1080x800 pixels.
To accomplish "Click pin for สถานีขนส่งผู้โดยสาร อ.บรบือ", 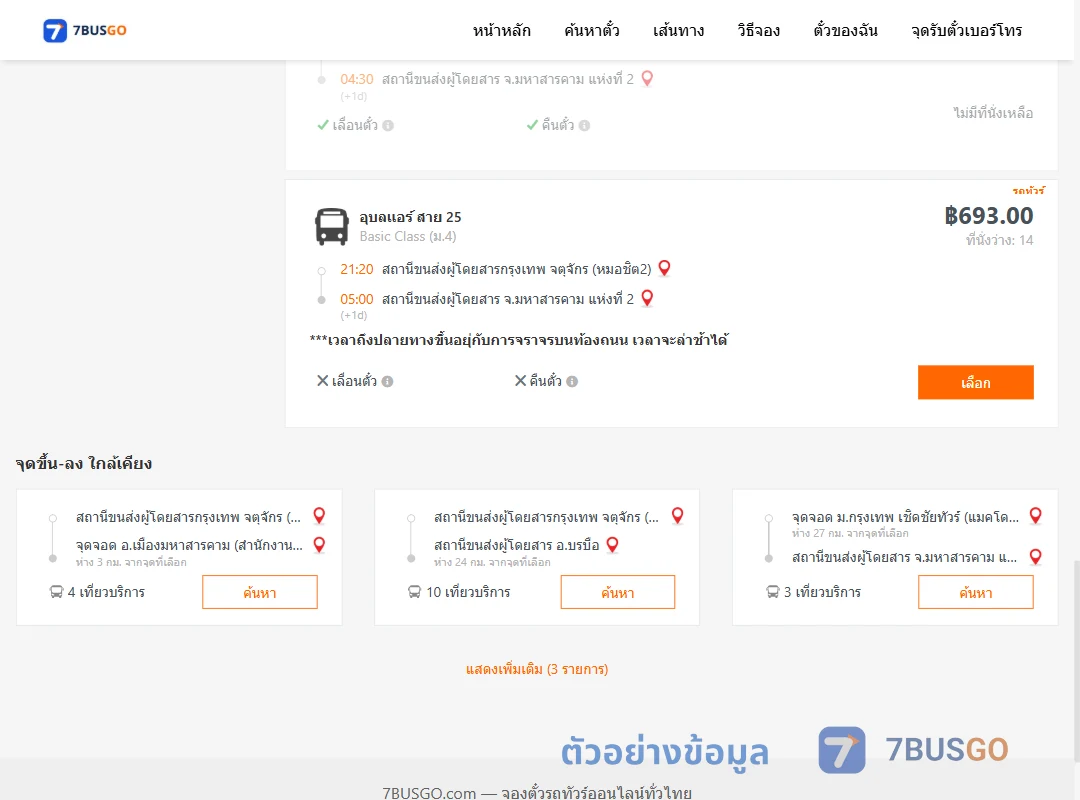I will [612, 544].
